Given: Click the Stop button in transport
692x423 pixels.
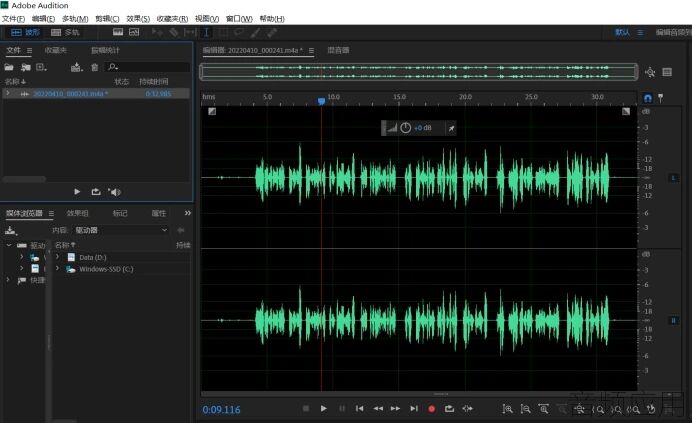Looking at the screenshot, I should point(306,408).
